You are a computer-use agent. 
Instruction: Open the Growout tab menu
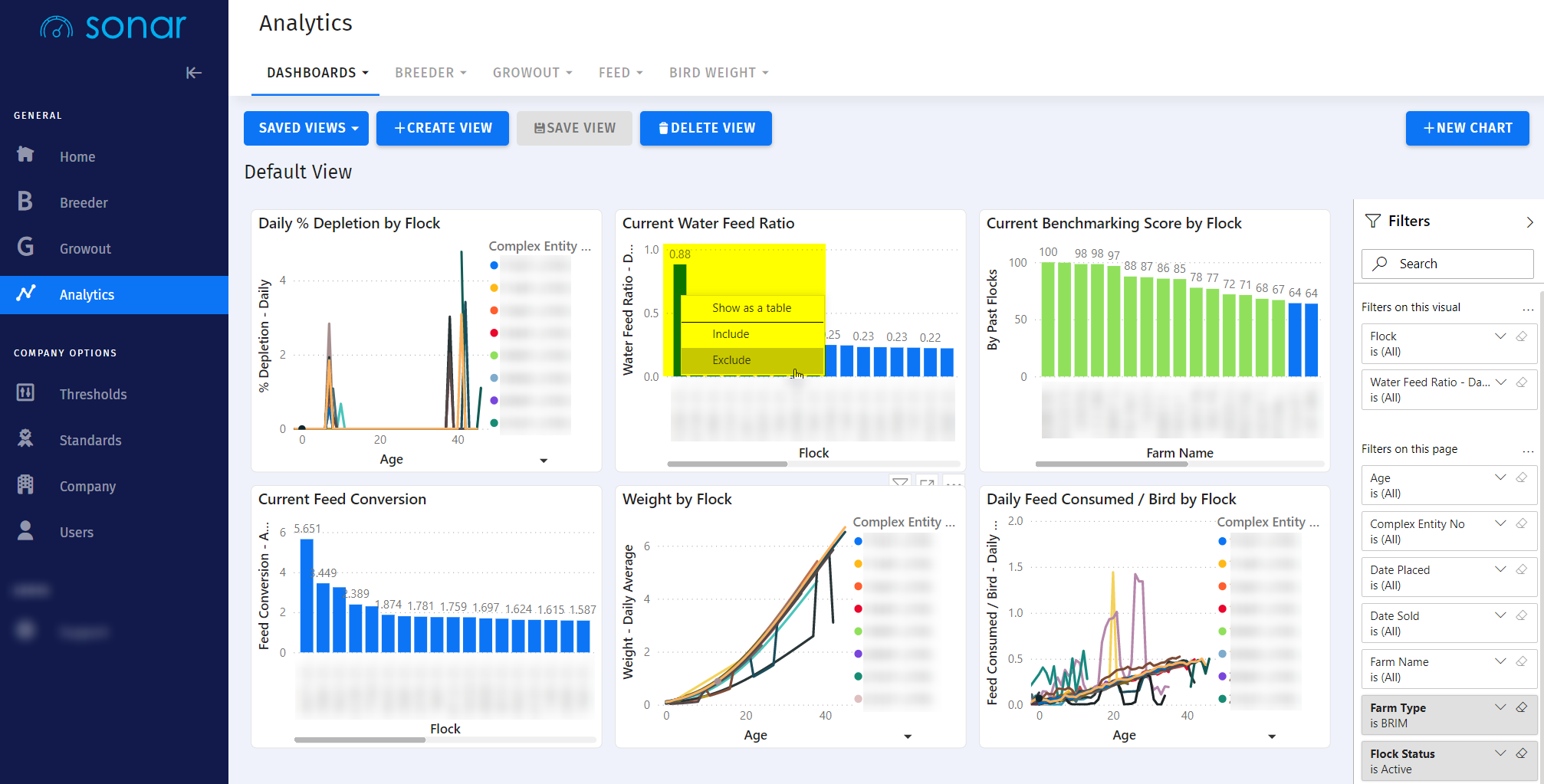pos(532,73)
